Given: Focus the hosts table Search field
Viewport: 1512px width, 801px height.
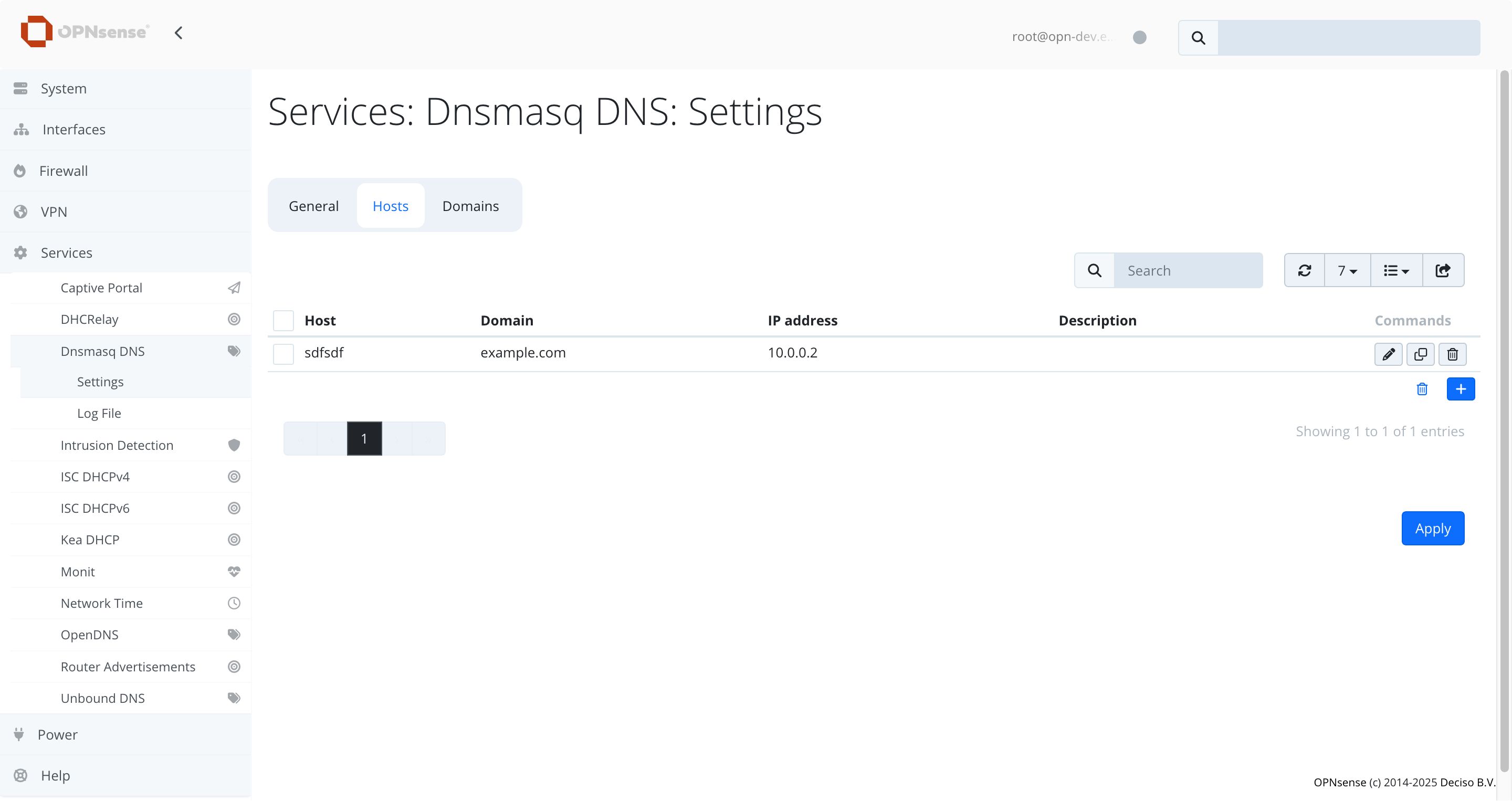Looking at the screenshot, I should 1188,270.
